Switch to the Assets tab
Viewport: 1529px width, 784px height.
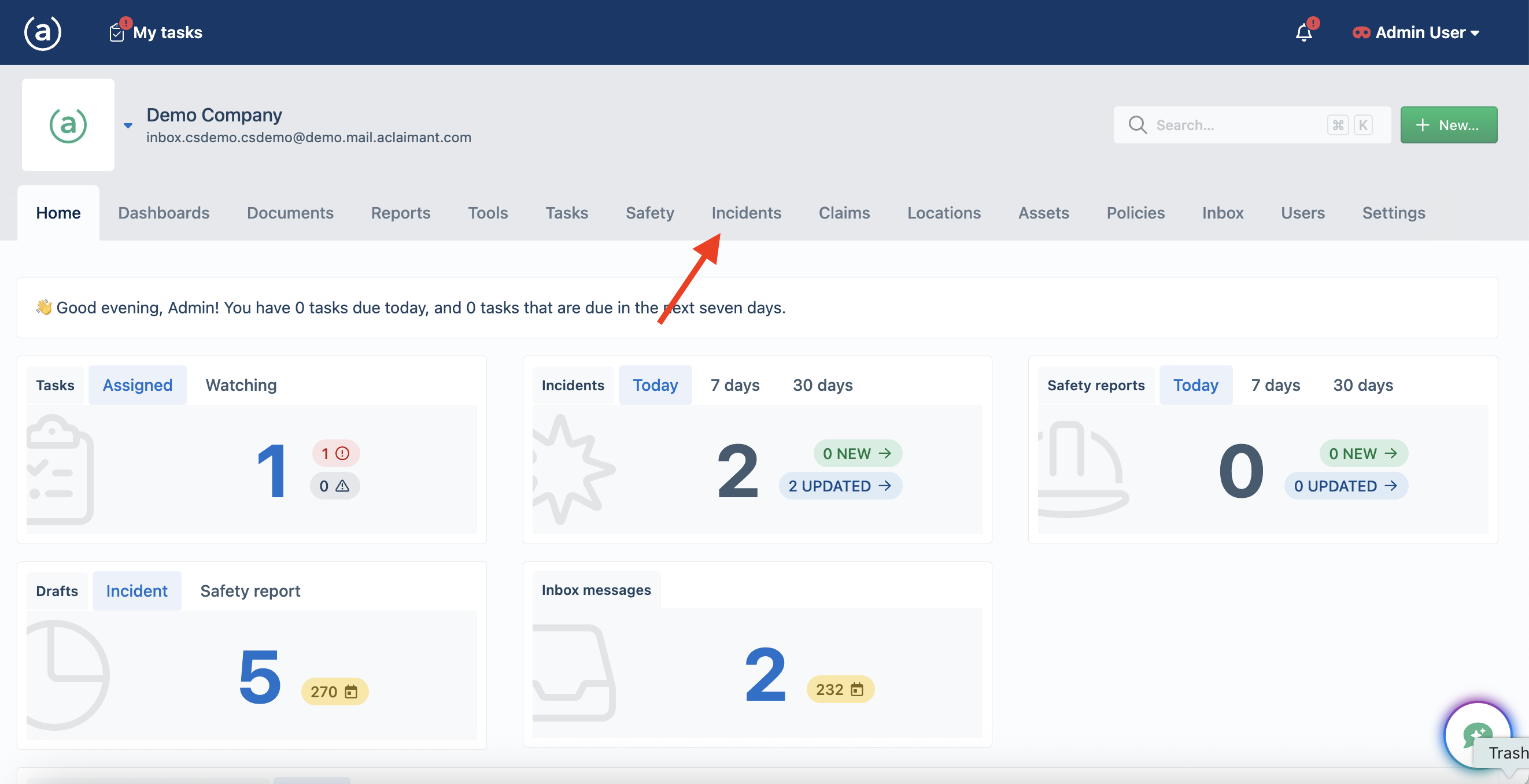(1043, 212)
